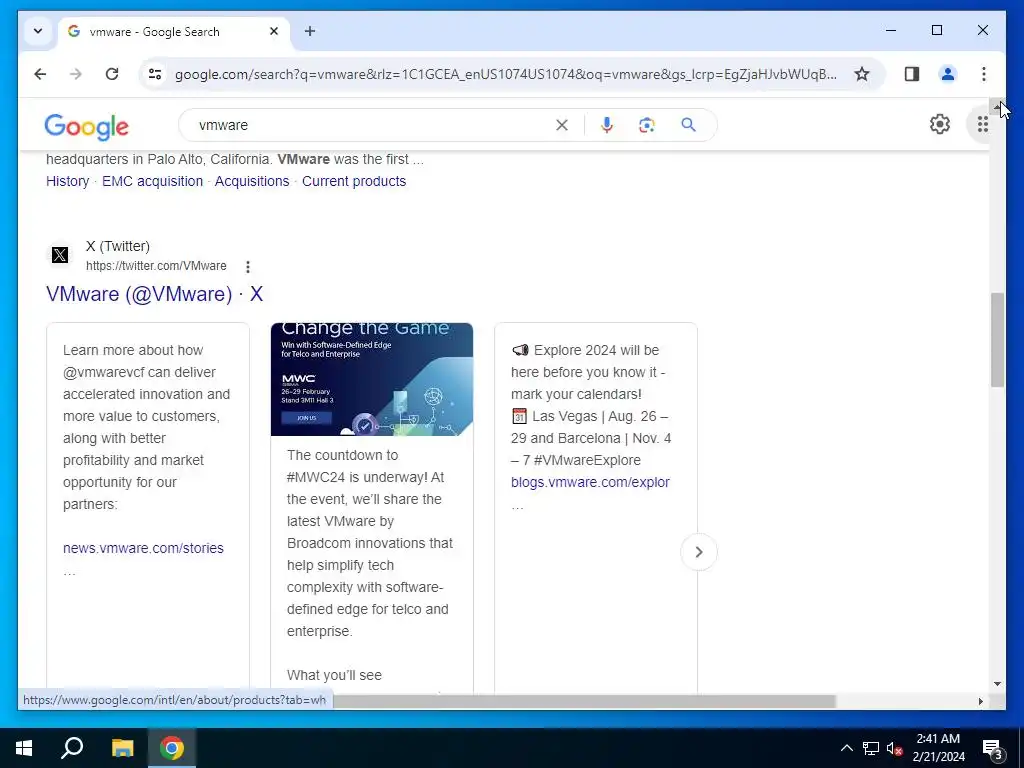Click the Chrome forward arrow

pos(76,74)
